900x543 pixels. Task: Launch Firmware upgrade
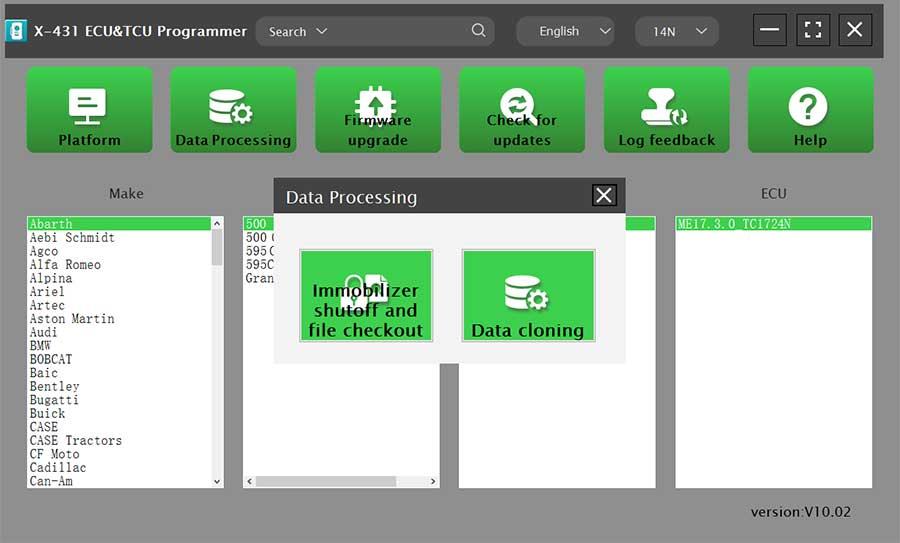click(378, 110)
